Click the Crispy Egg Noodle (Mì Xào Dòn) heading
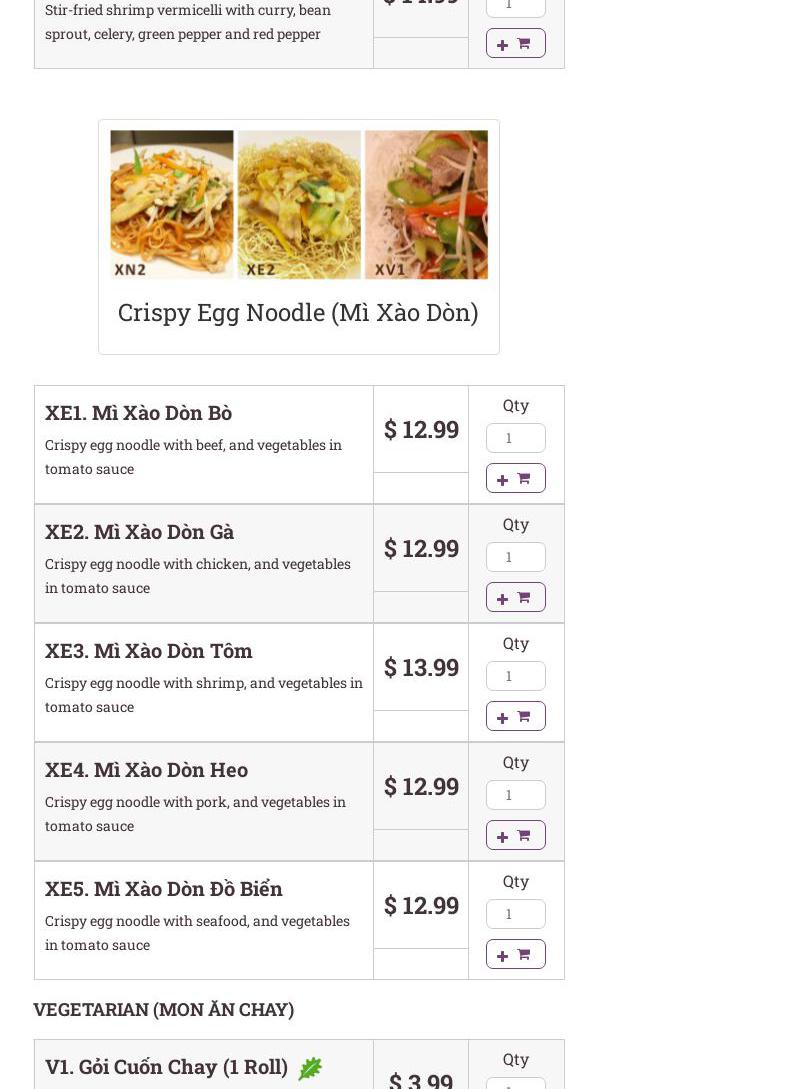 point(298,313)
